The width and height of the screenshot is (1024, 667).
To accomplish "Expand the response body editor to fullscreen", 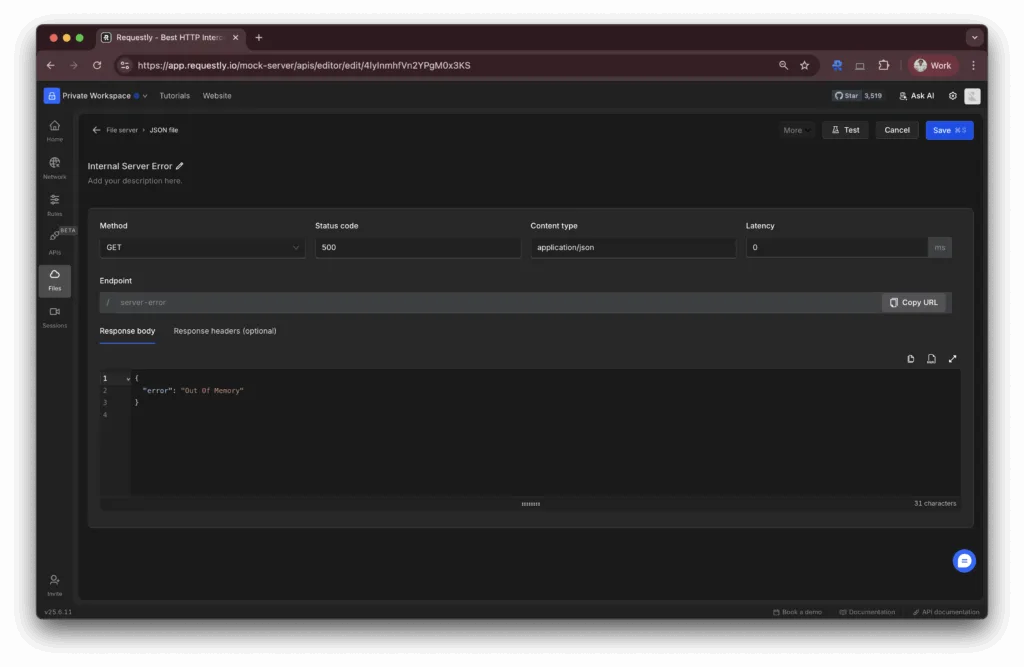I will [x=952, y=359].
